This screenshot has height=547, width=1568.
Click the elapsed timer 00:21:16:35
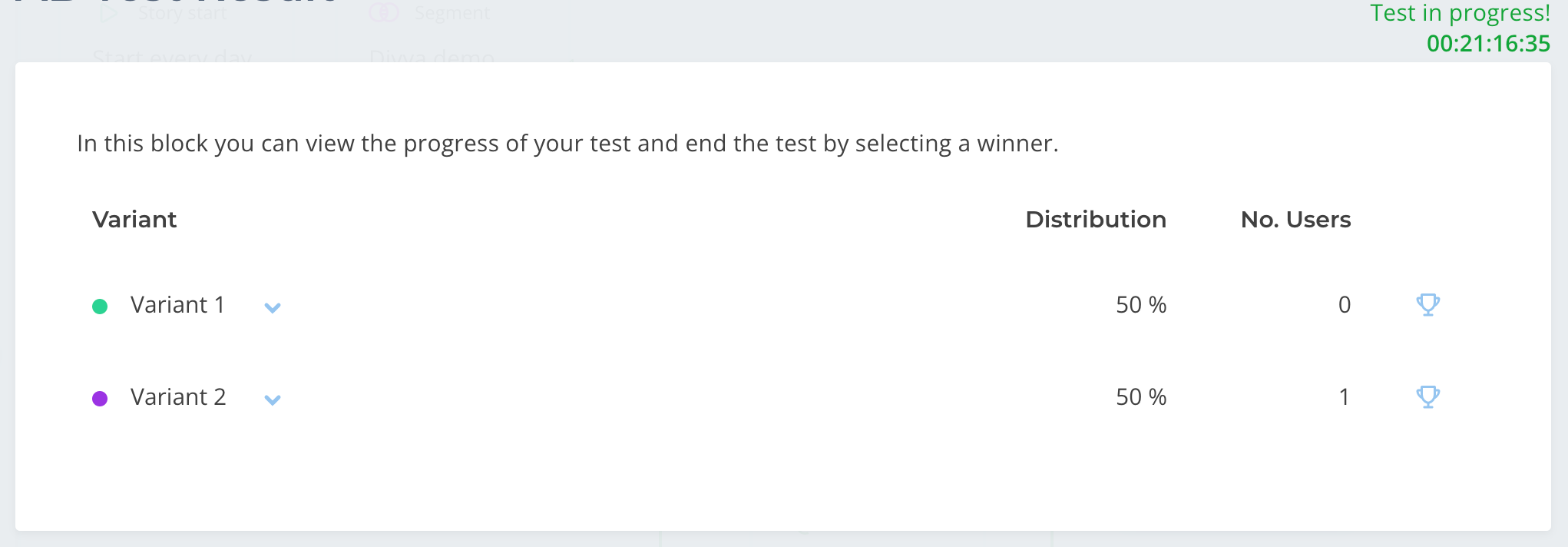(1488, 44)
